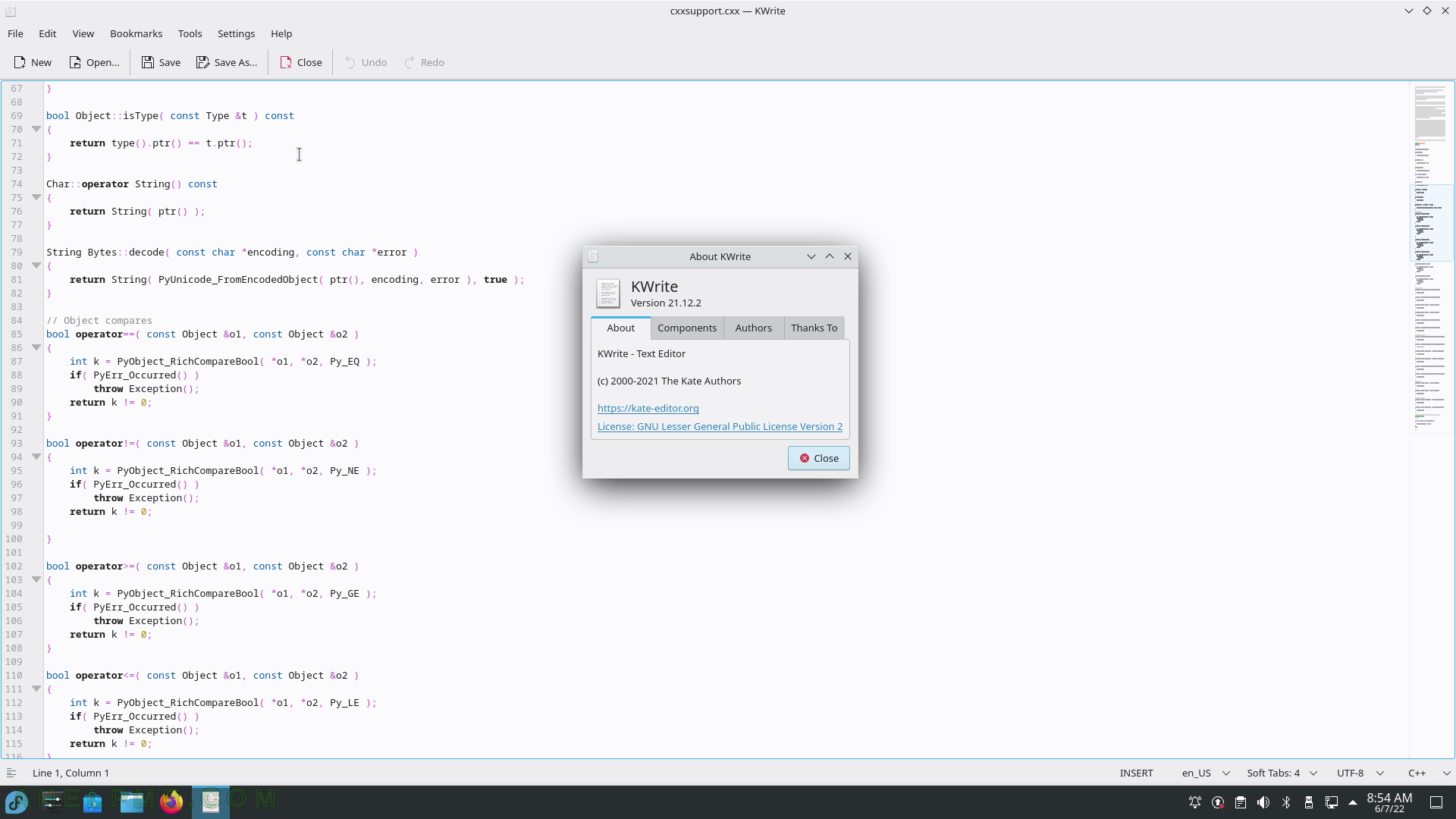Collapse the operator== fold at line 86

36,347
